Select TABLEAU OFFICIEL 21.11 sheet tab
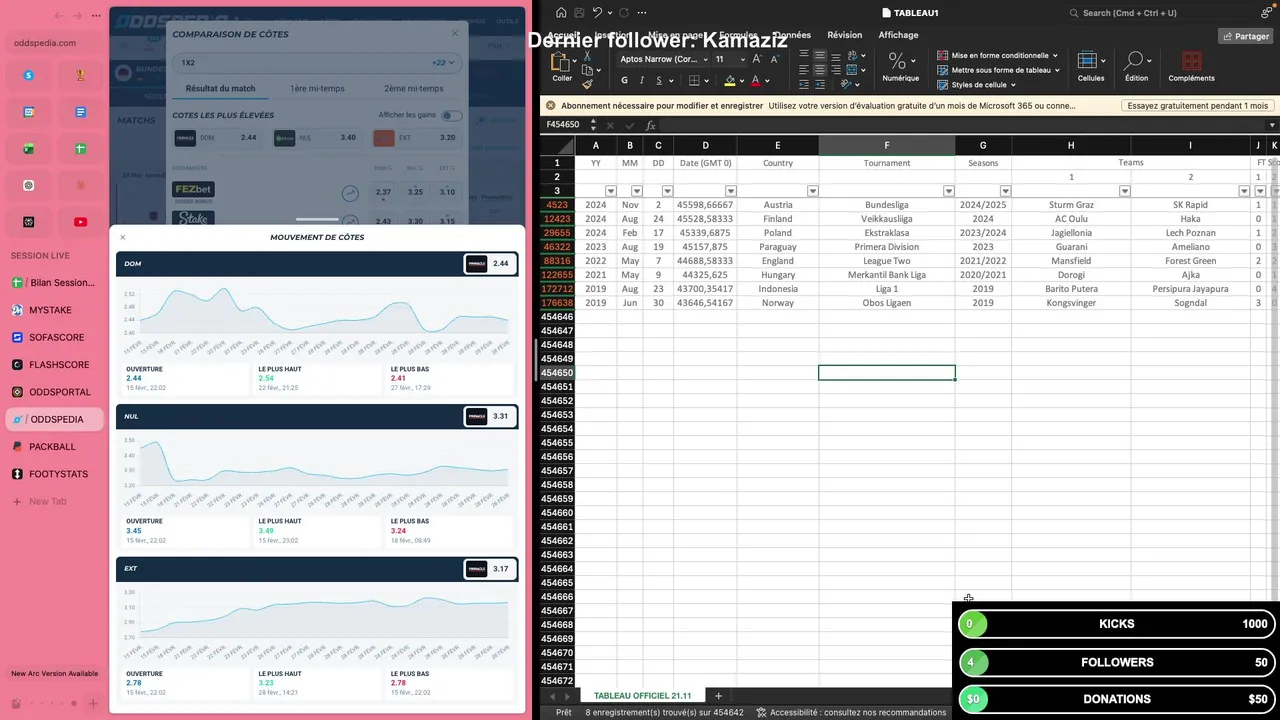Image resolution: width=1280 pixels, height=720 pixels. coord(642,696)
